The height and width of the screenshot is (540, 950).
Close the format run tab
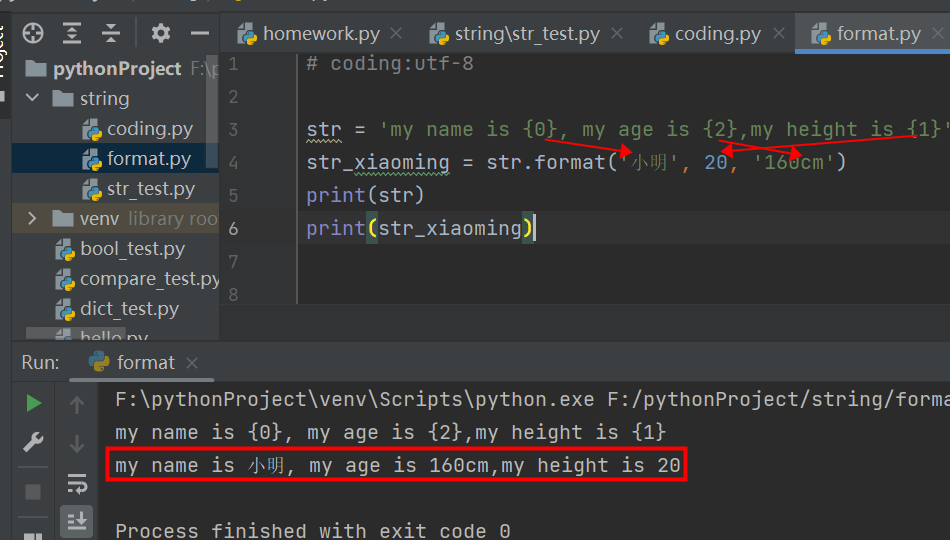click(x=192, y=363)
